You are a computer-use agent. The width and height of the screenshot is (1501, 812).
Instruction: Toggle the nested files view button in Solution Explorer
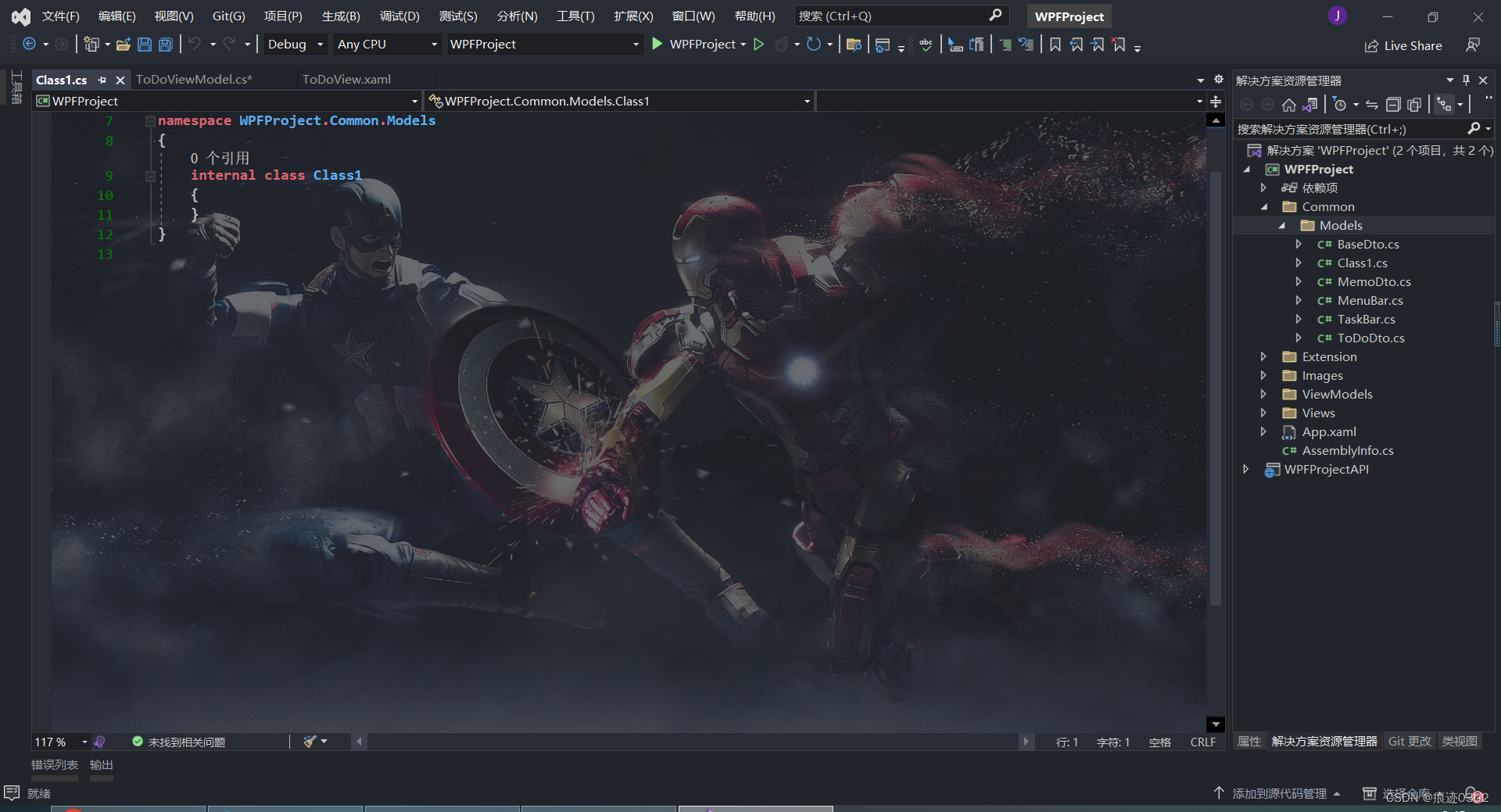1444,105
